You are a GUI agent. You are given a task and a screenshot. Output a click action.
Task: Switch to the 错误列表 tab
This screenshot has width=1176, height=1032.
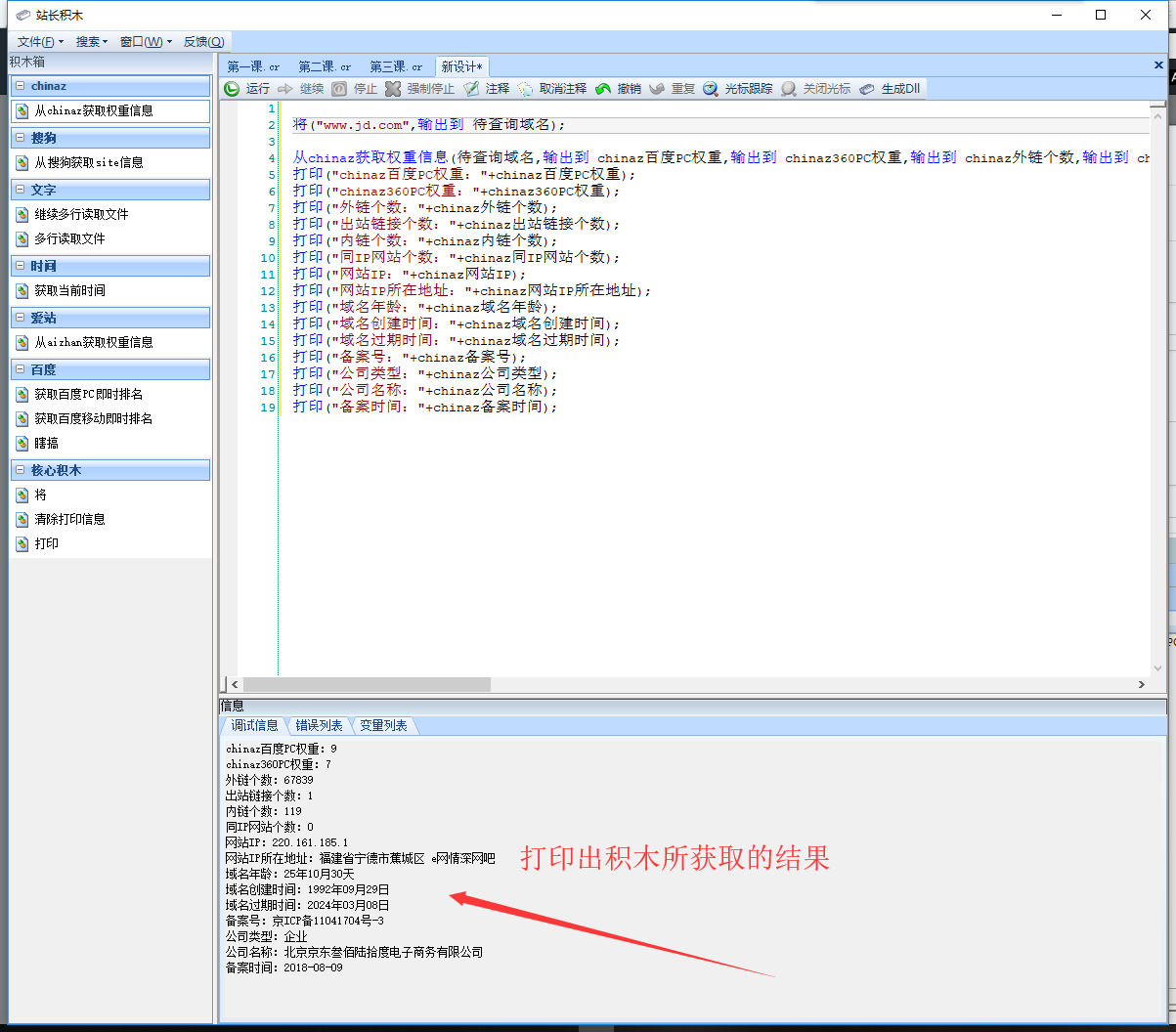[x=319, y=725]
